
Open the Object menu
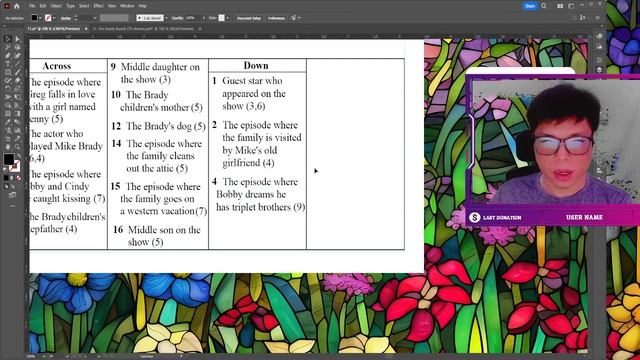(x=56, y=6)
